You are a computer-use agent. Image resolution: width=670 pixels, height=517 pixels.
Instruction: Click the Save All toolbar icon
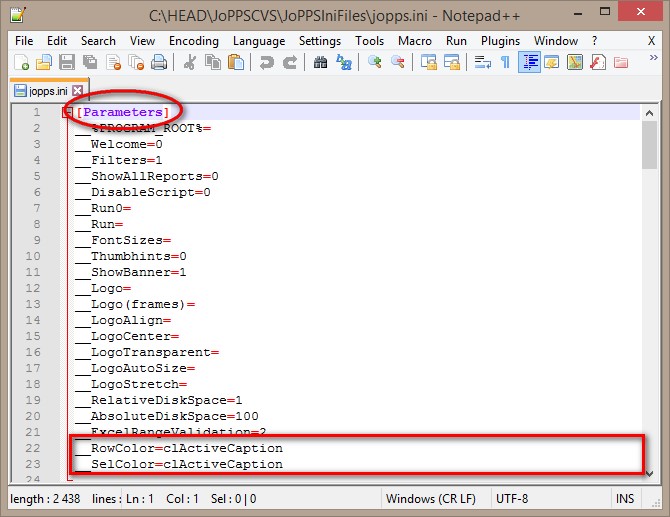pyautogui.click(x=90, y=62)
